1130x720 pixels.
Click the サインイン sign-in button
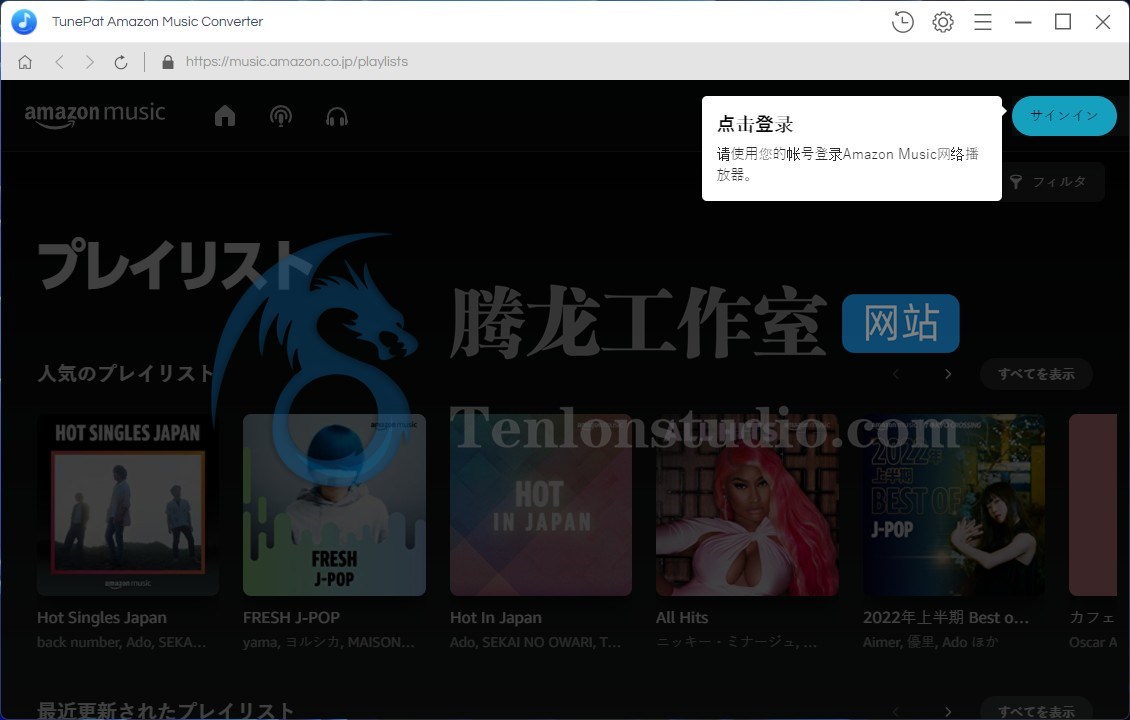(x=1064, y=115)
